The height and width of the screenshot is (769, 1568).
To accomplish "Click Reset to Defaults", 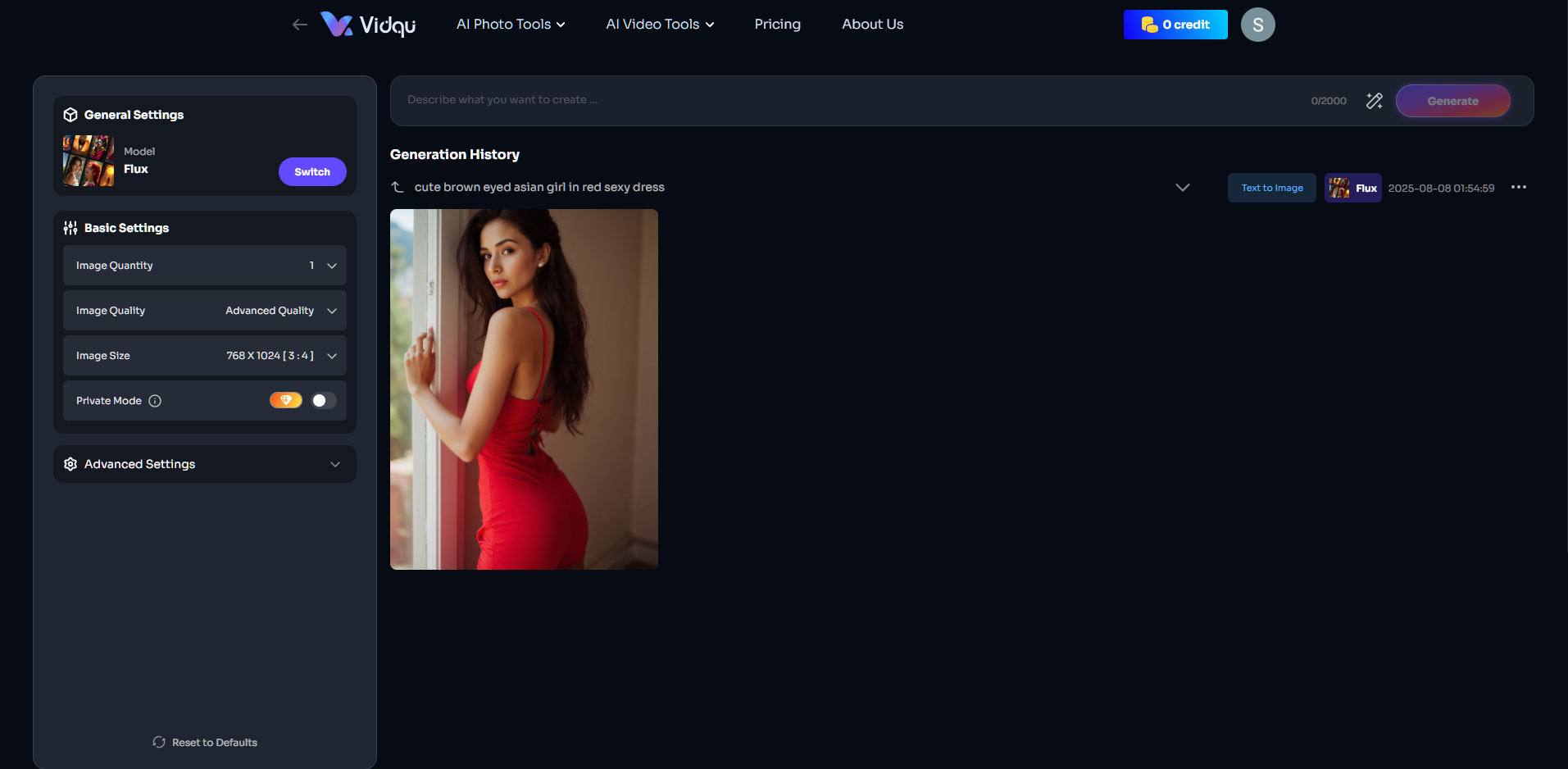I will 205,742.
